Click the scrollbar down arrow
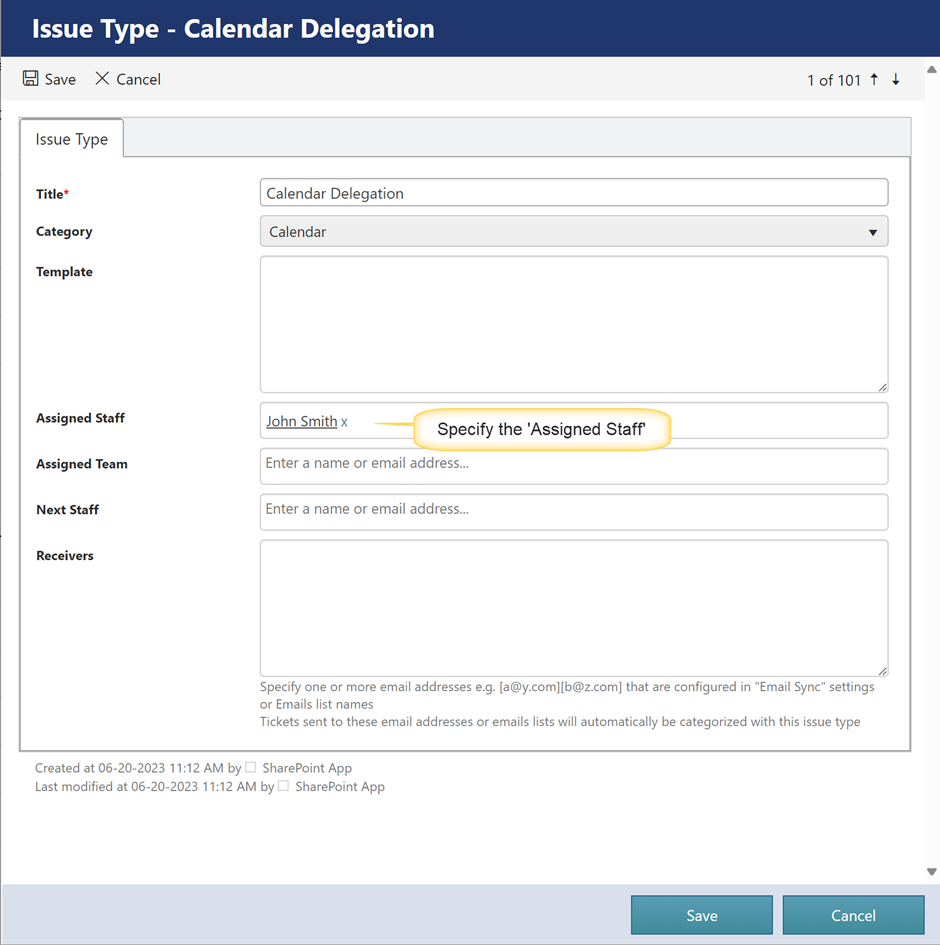 tap(932, 872)
